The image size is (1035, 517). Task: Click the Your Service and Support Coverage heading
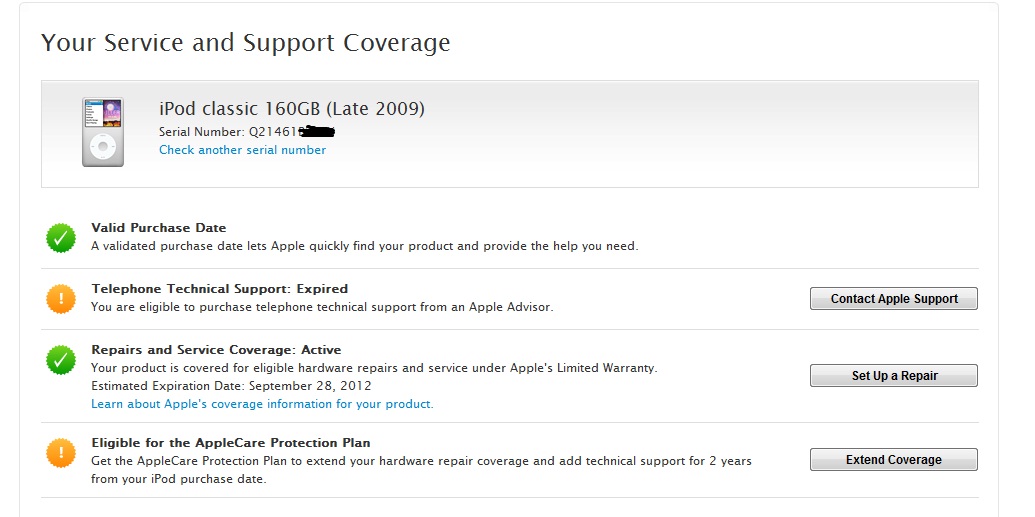click(x=246, y=43)
